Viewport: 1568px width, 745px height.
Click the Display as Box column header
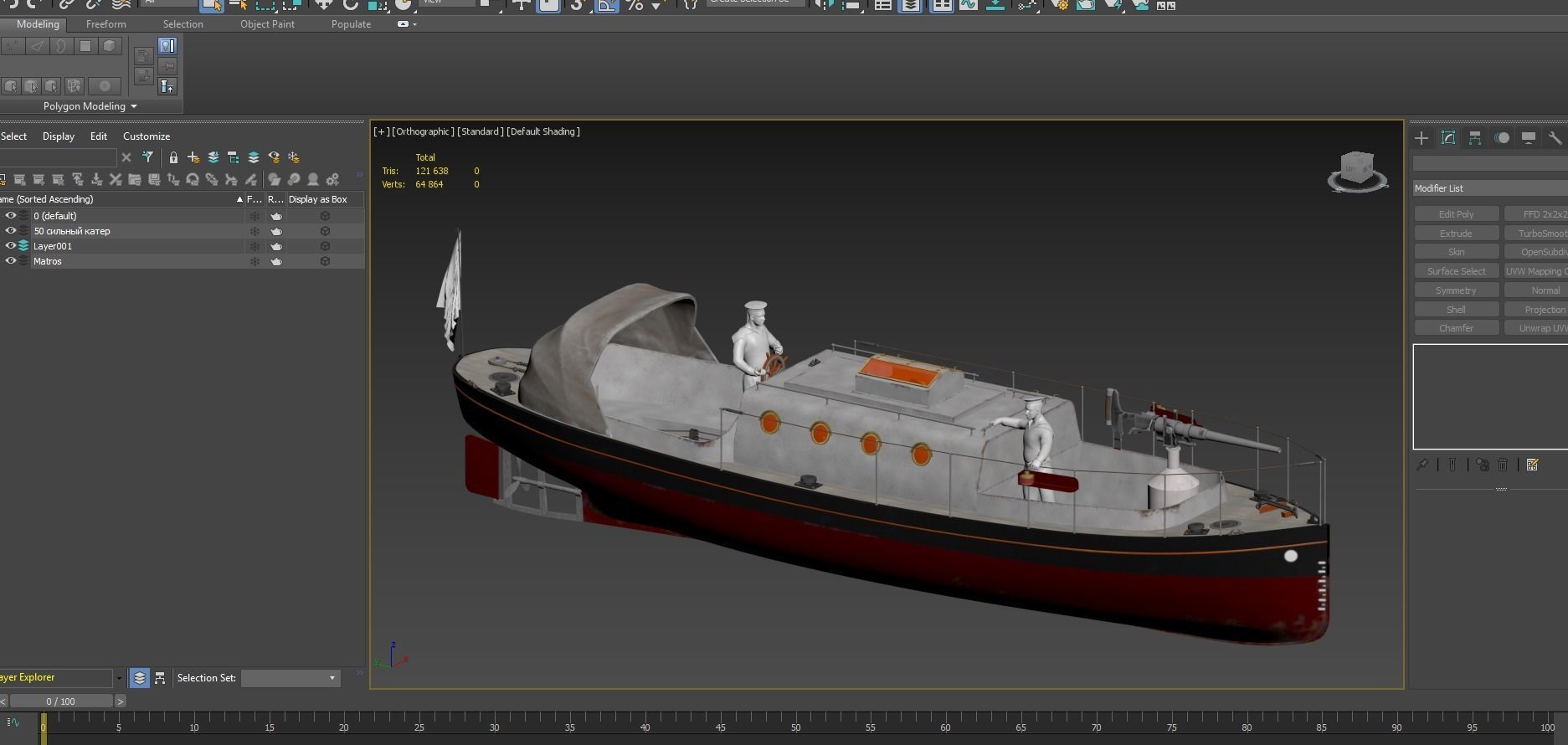tap(325, 199)
